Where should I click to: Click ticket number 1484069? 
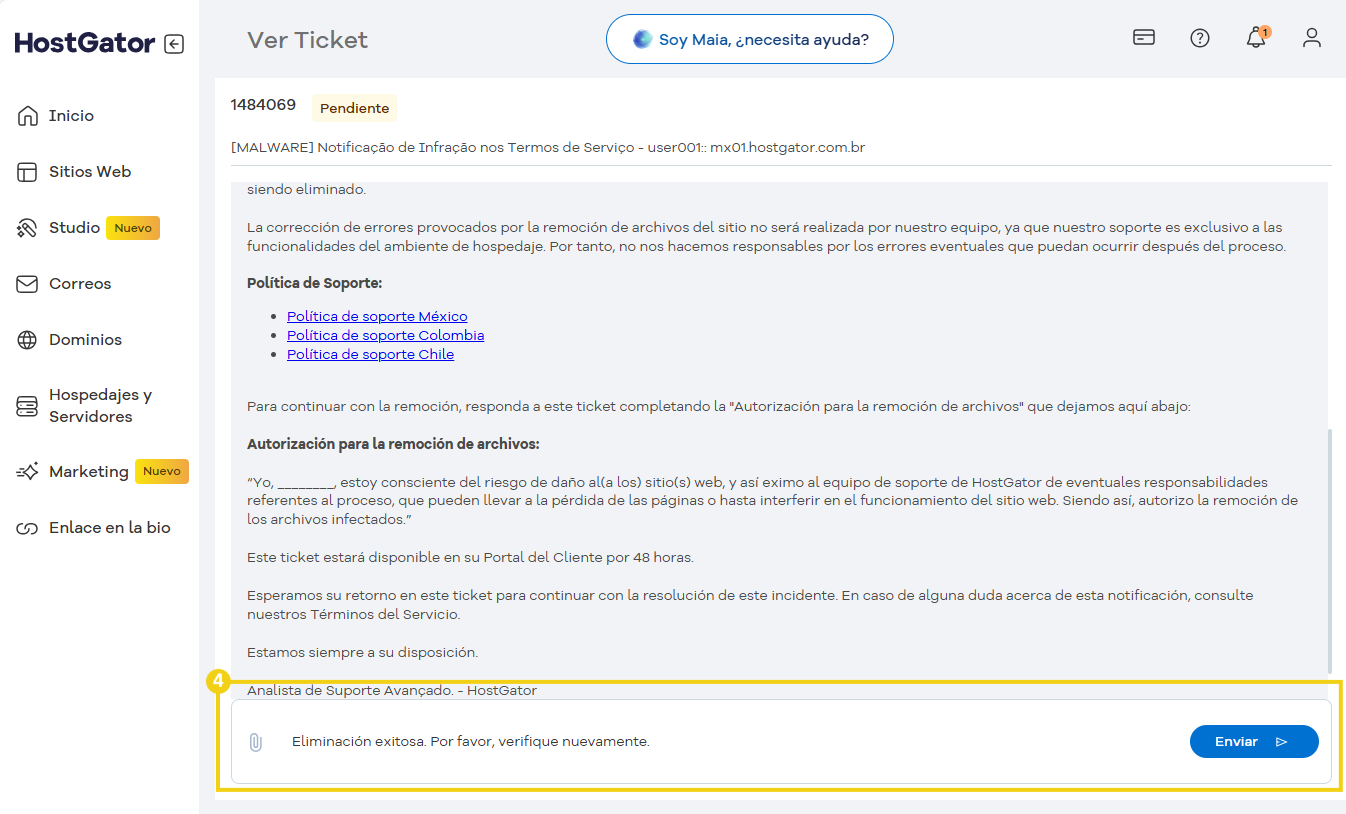pyautogui.click(x=263, y=104)
